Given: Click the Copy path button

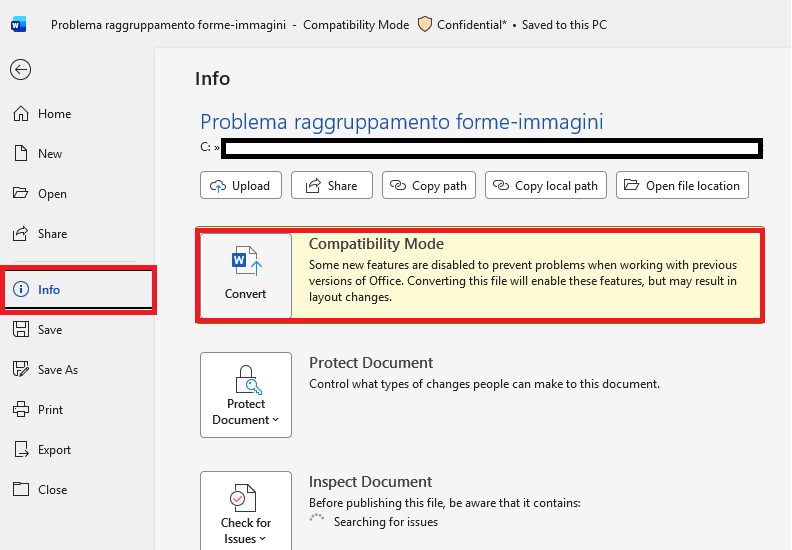Looking at the screenshot, I should tap(429, 185).
